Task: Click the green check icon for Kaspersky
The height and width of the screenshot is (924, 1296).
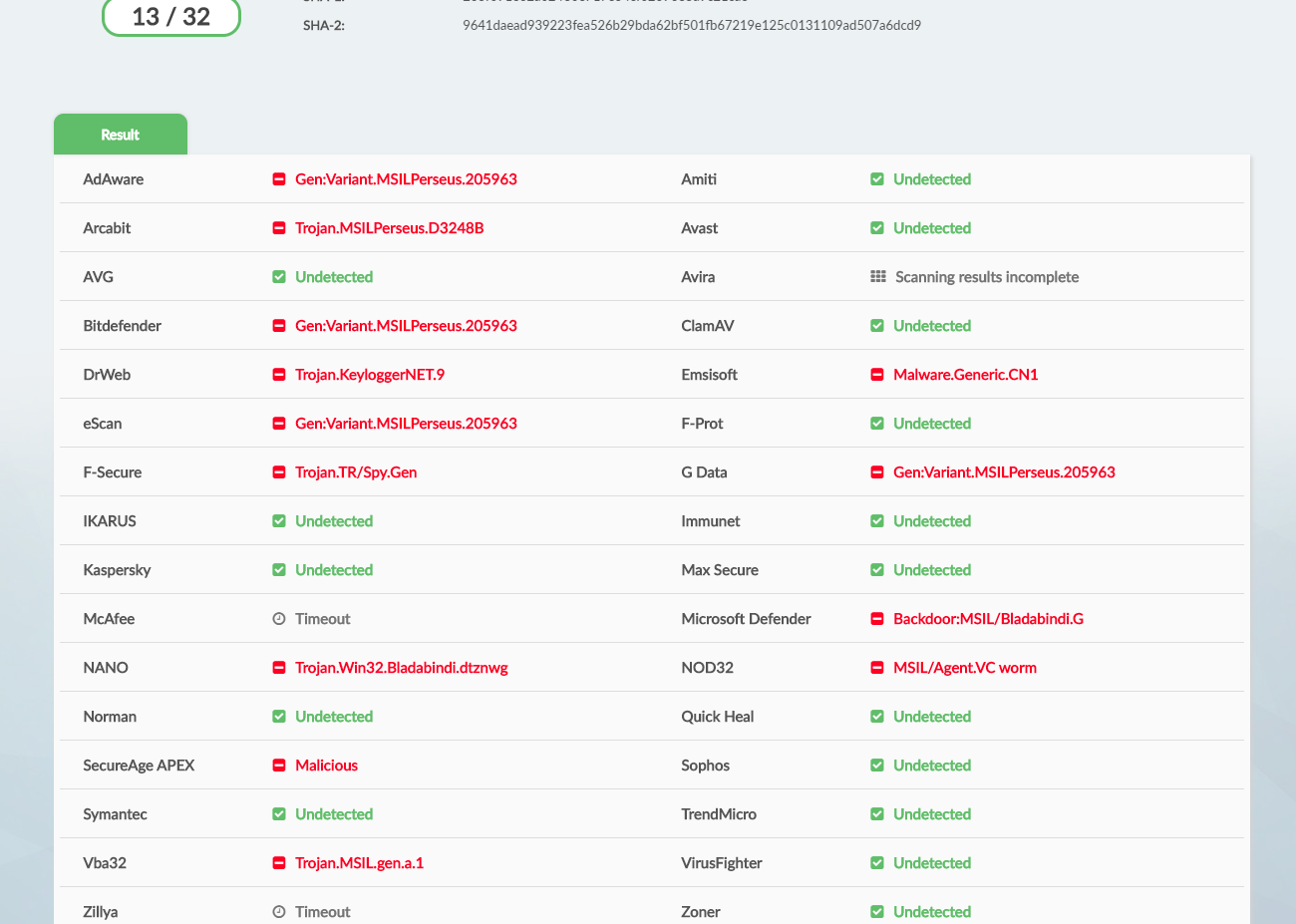Action: [x=279, y=570]
